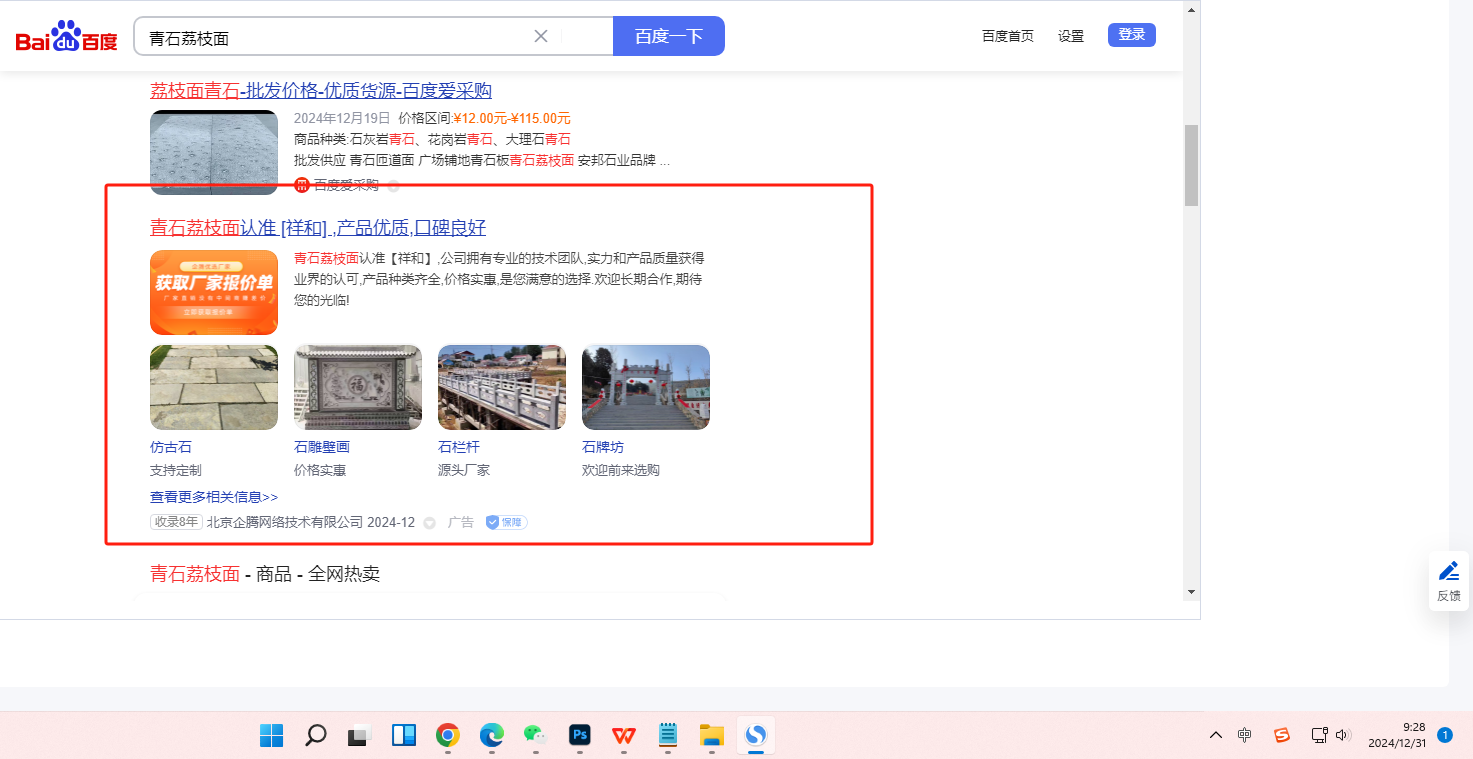The image size is (1473, 759).
Task: Go to 百度首页 in the top navigation
Action: 1007,36
